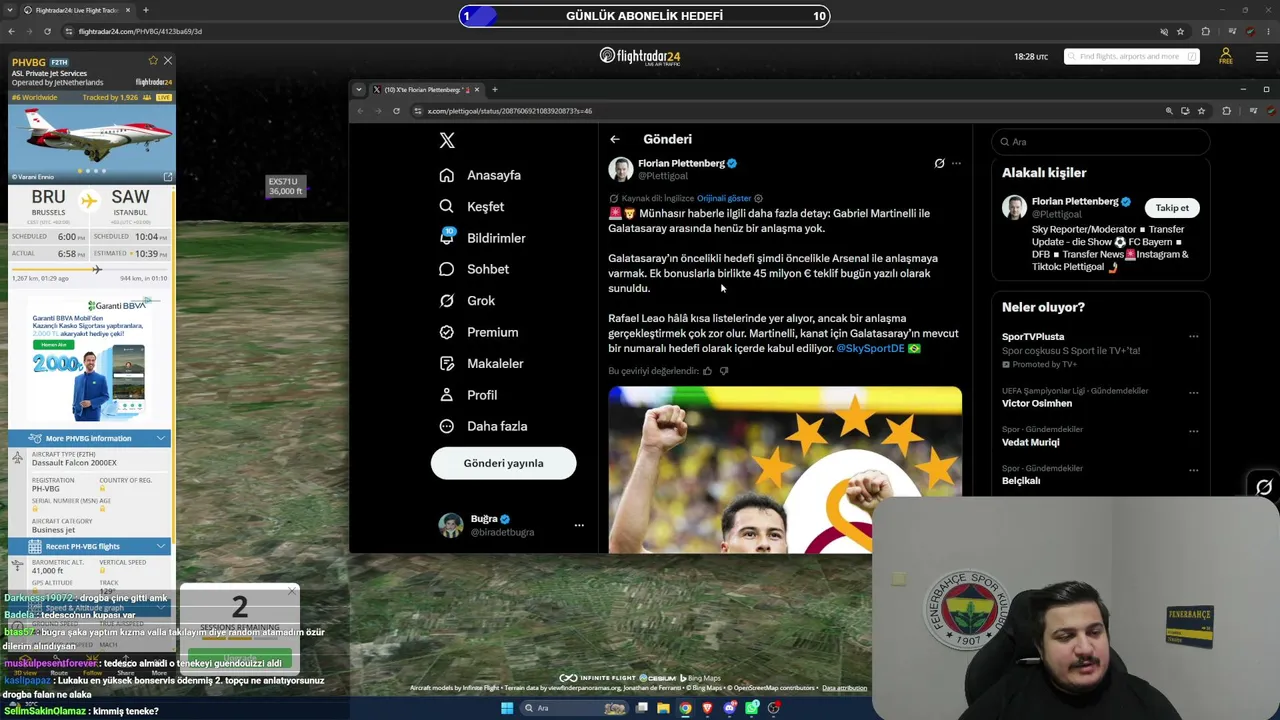Click the EXS71U flight label on the map

point(285,186)
